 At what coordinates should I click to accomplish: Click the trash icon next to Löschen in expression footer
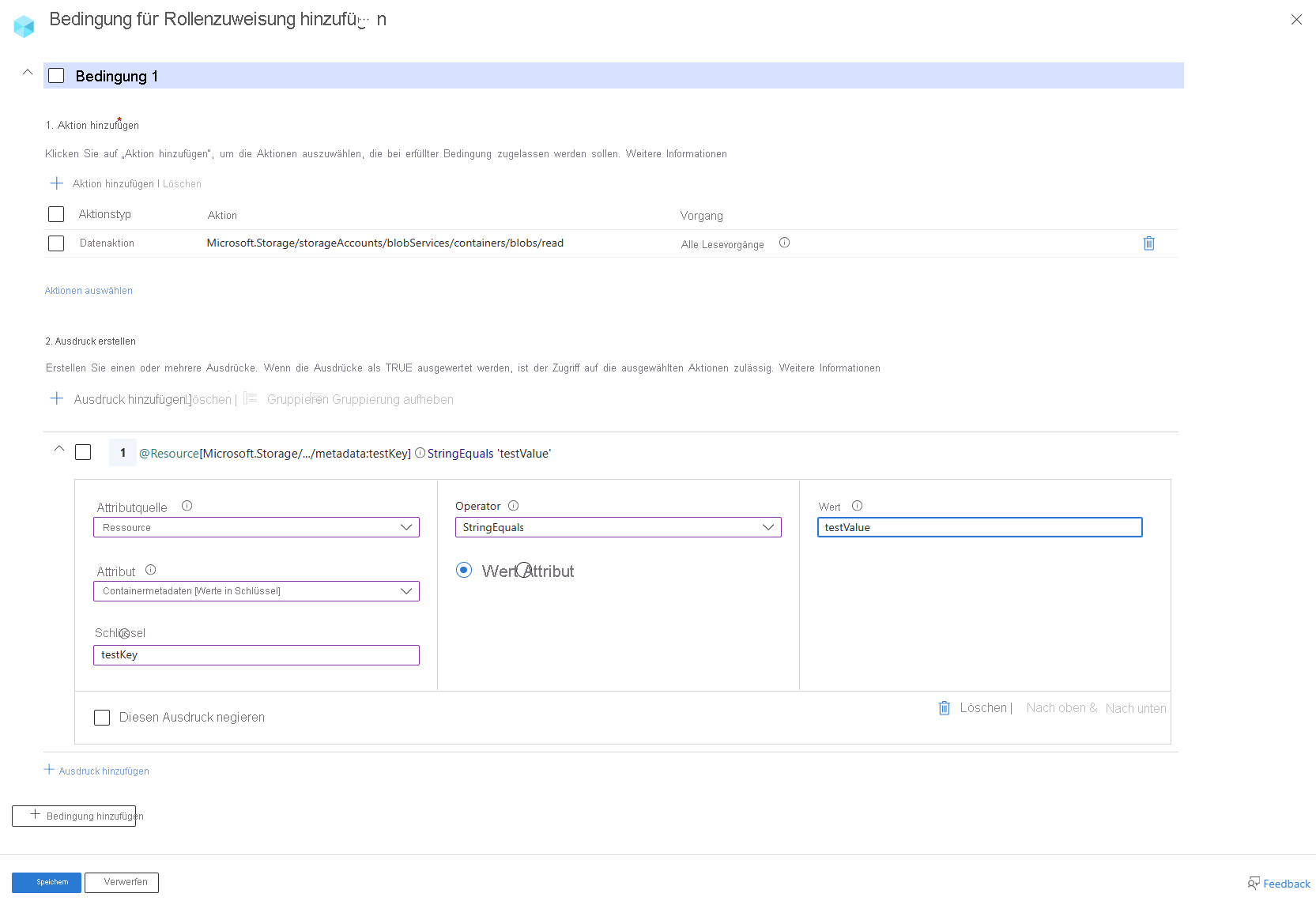coord(944,708)
